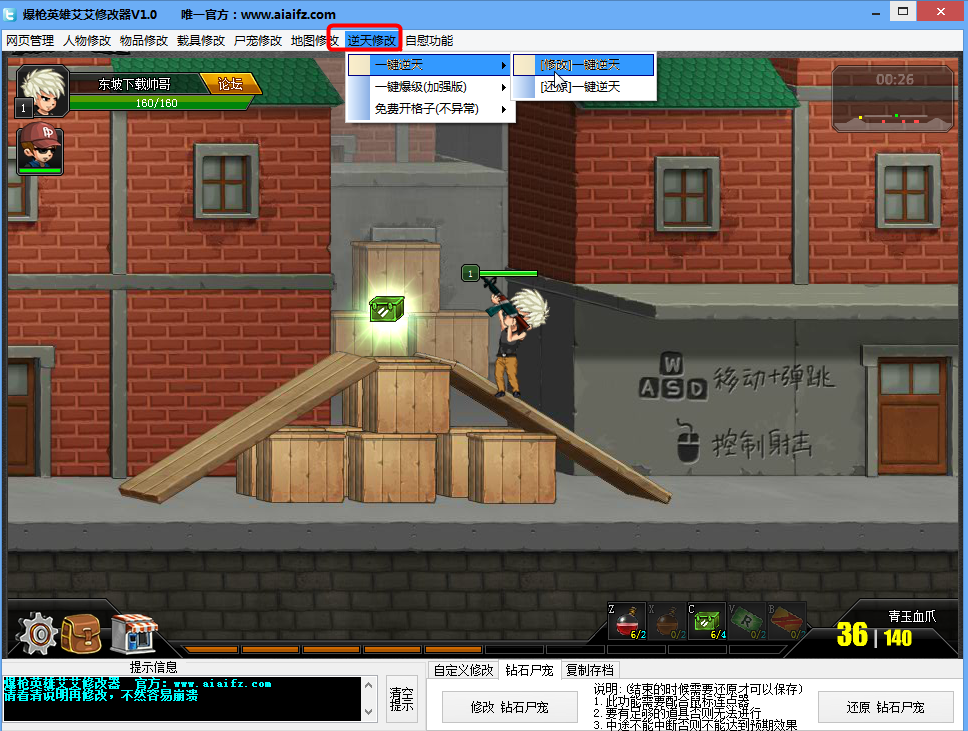The image size is (968, 731).
Task: Click inside the black hint message box
Action: (x=182, y=699)
